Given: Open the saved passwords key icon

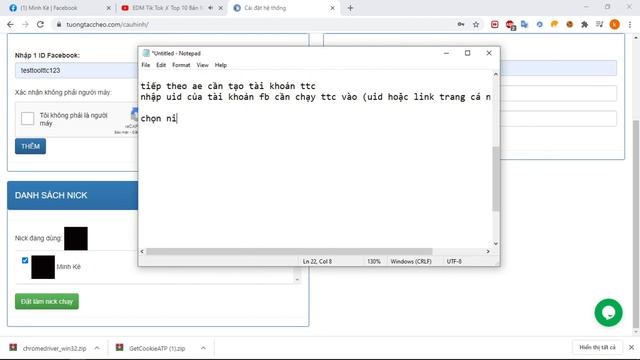Looking at the screenshot, I should pyautogui.click(x=461, y=24).
